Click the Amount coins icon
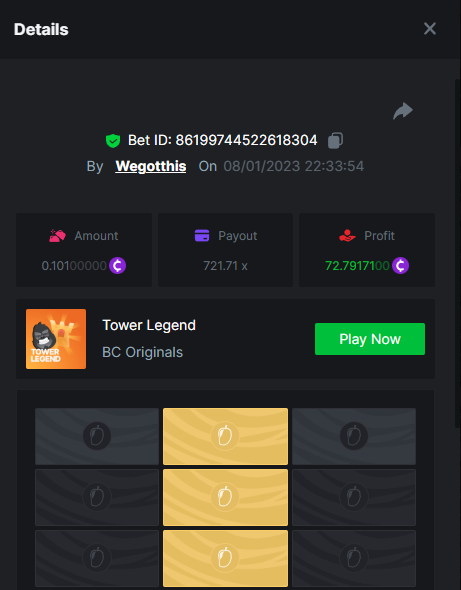 click(x=57, y=236)
